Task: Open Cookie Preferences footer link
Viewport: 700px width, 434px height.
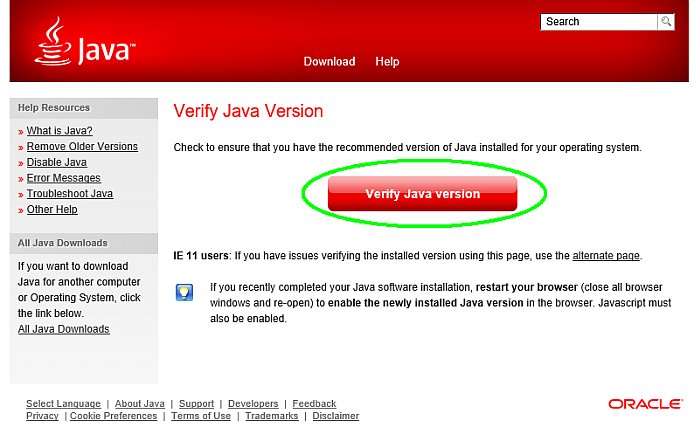Action: 113,416
